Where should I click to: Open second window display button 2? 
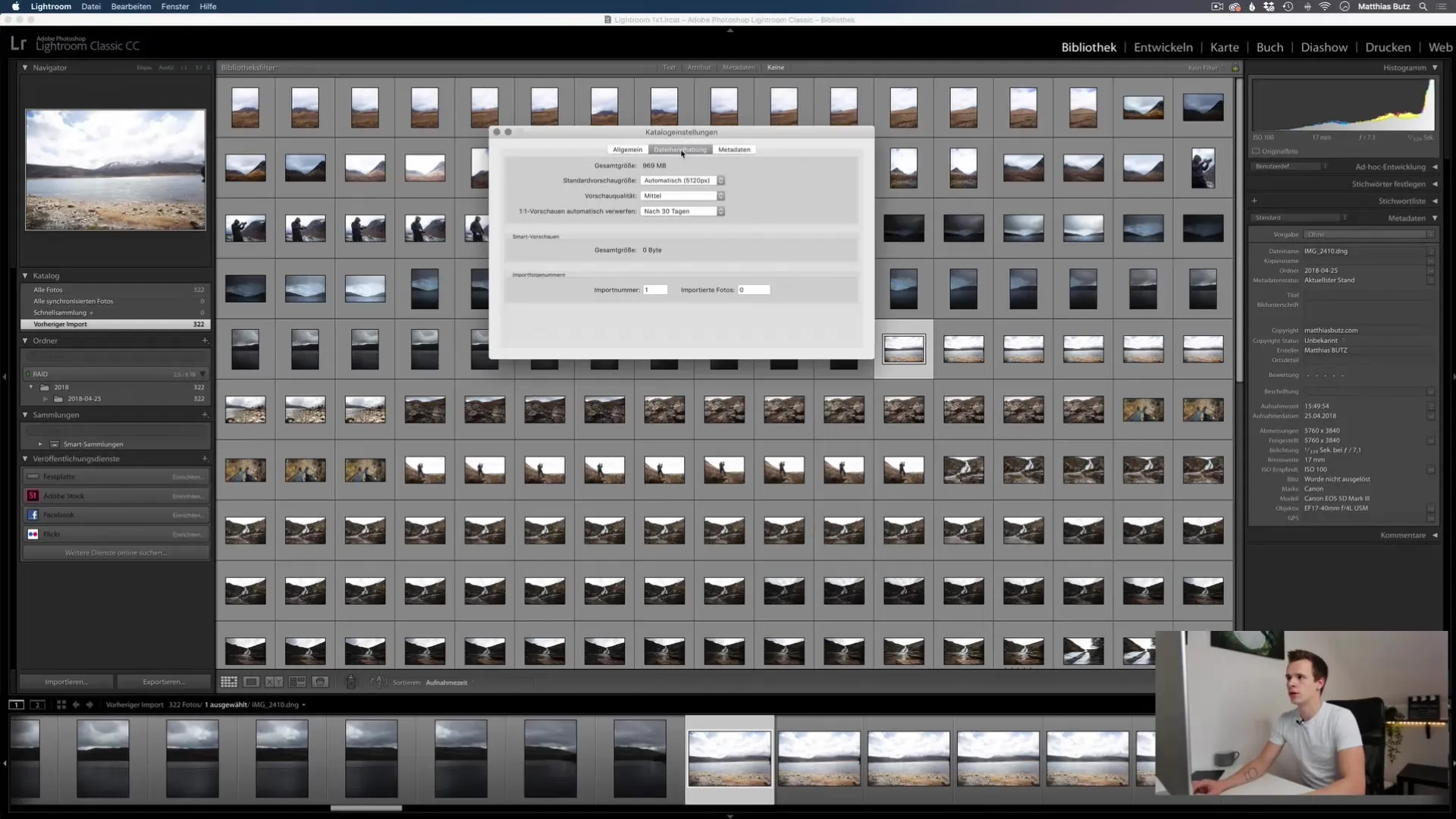(x=36, y=704)
